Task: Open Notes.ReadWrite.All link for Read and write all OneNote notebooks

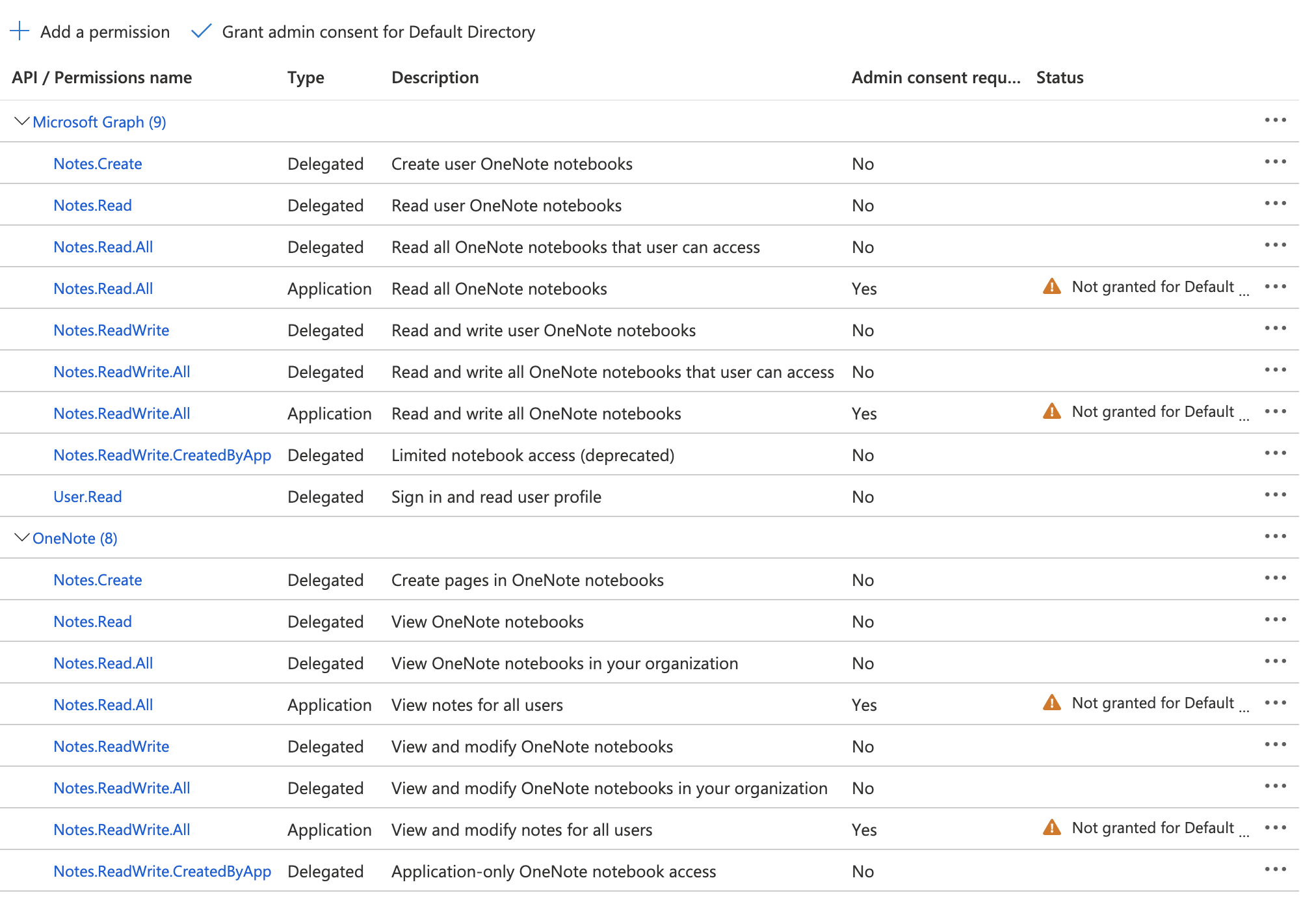Action: [122, 414]
